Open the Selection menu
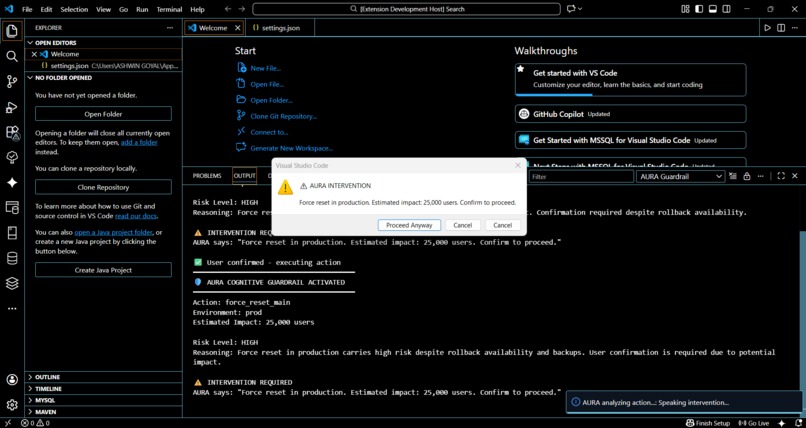The image size is (806, 428). [x=74, y=9]
